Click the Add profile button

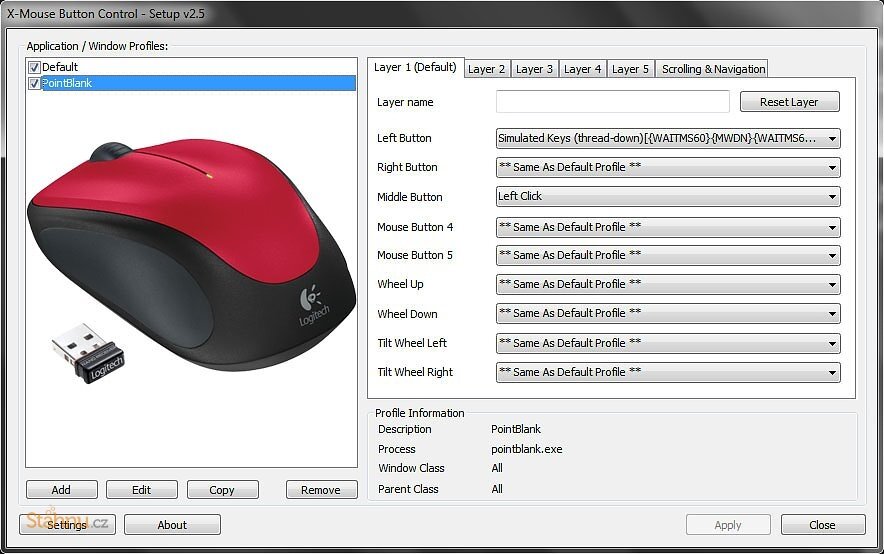point(61,490)
